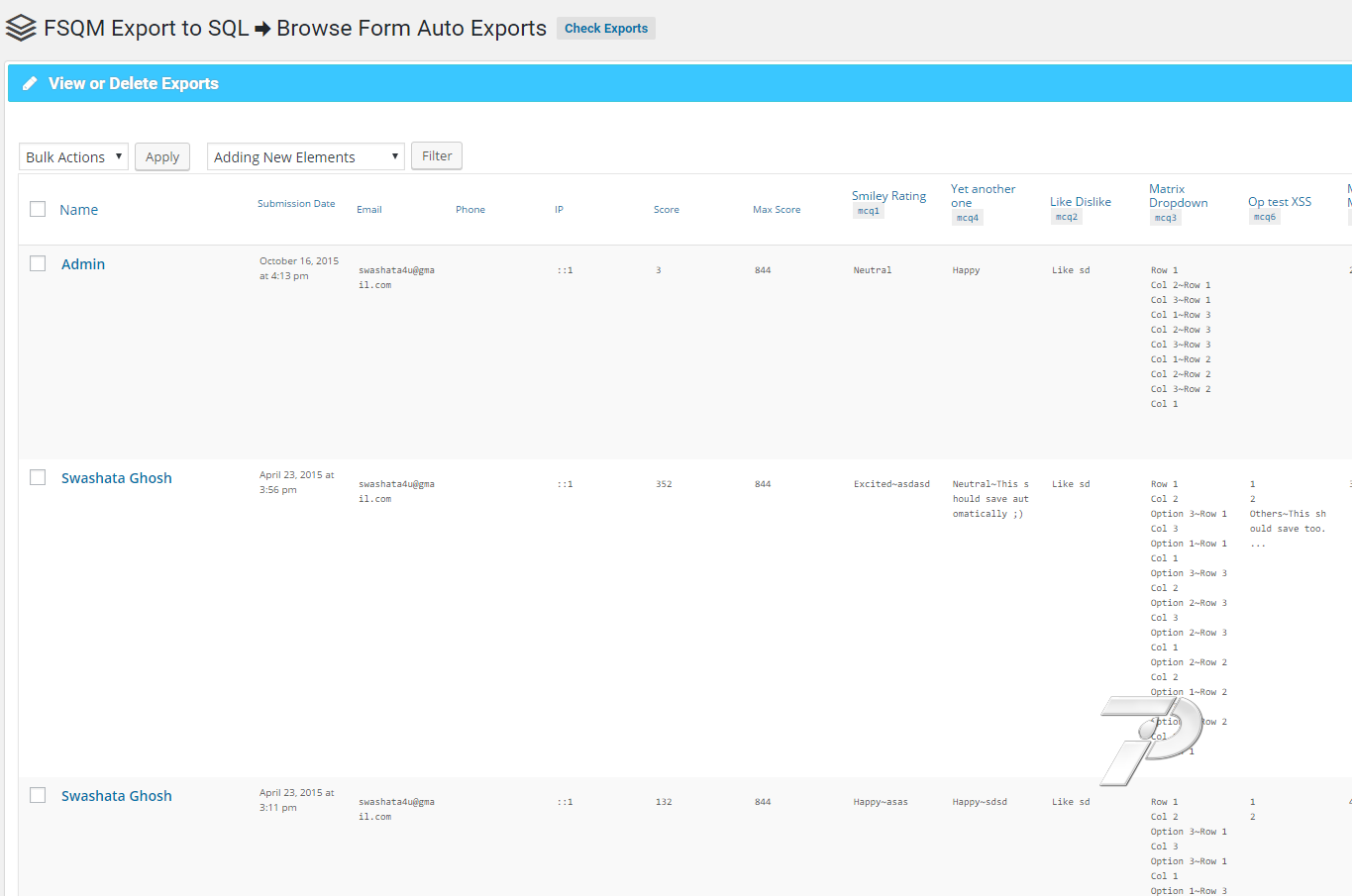
Task: Click the Happy~asas smiley rating cell
Action: click(881, 802)
